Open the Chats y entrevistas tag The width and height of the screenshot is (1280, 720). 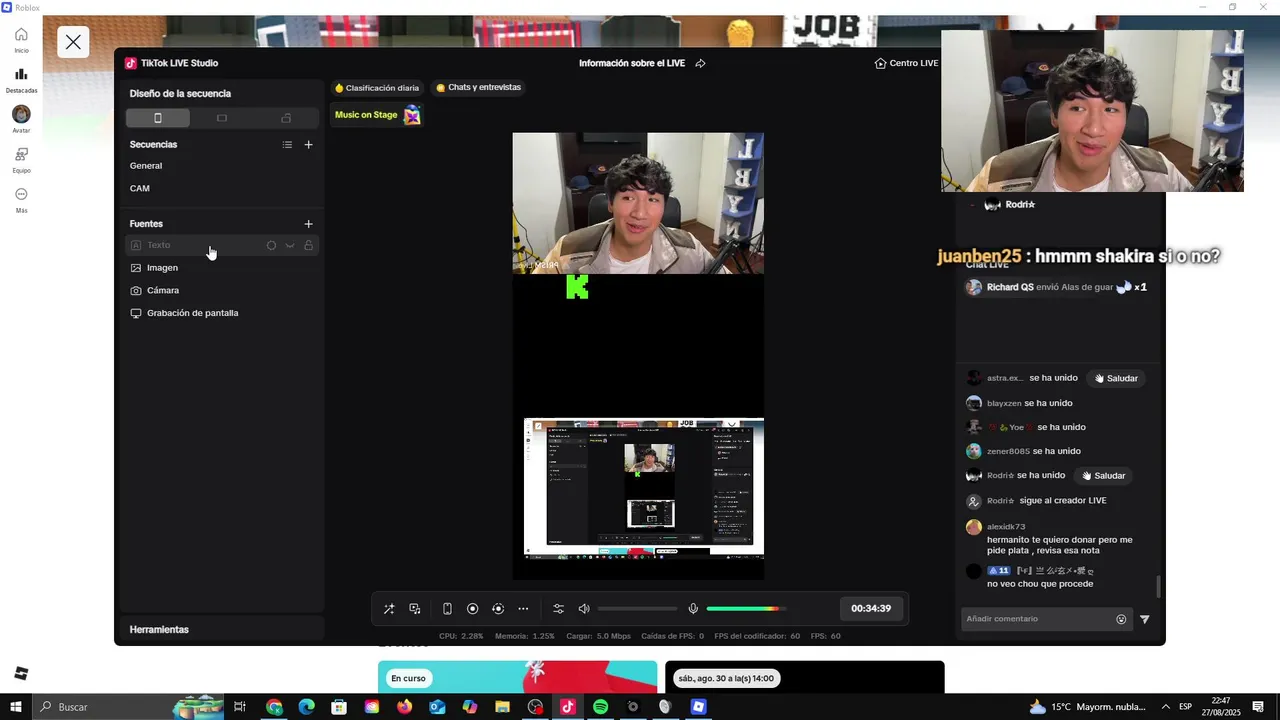pyautogui.click(x=479, y=87)
